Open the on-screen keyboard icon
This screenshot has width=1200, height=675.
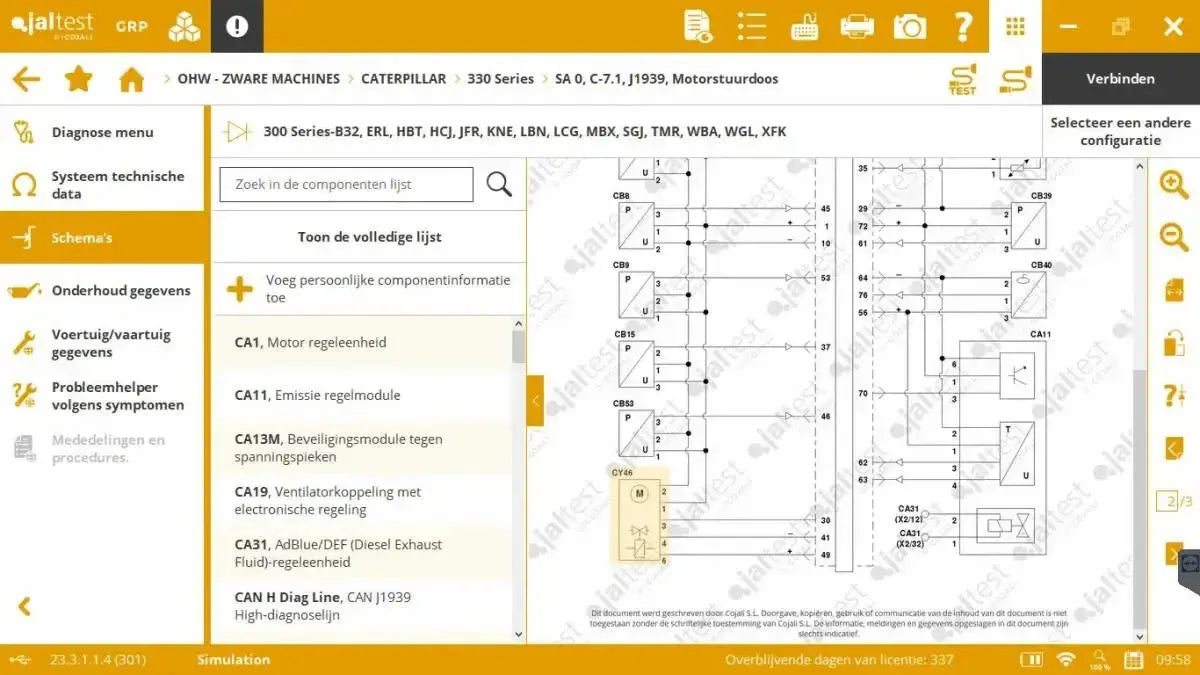click(804, 27)
